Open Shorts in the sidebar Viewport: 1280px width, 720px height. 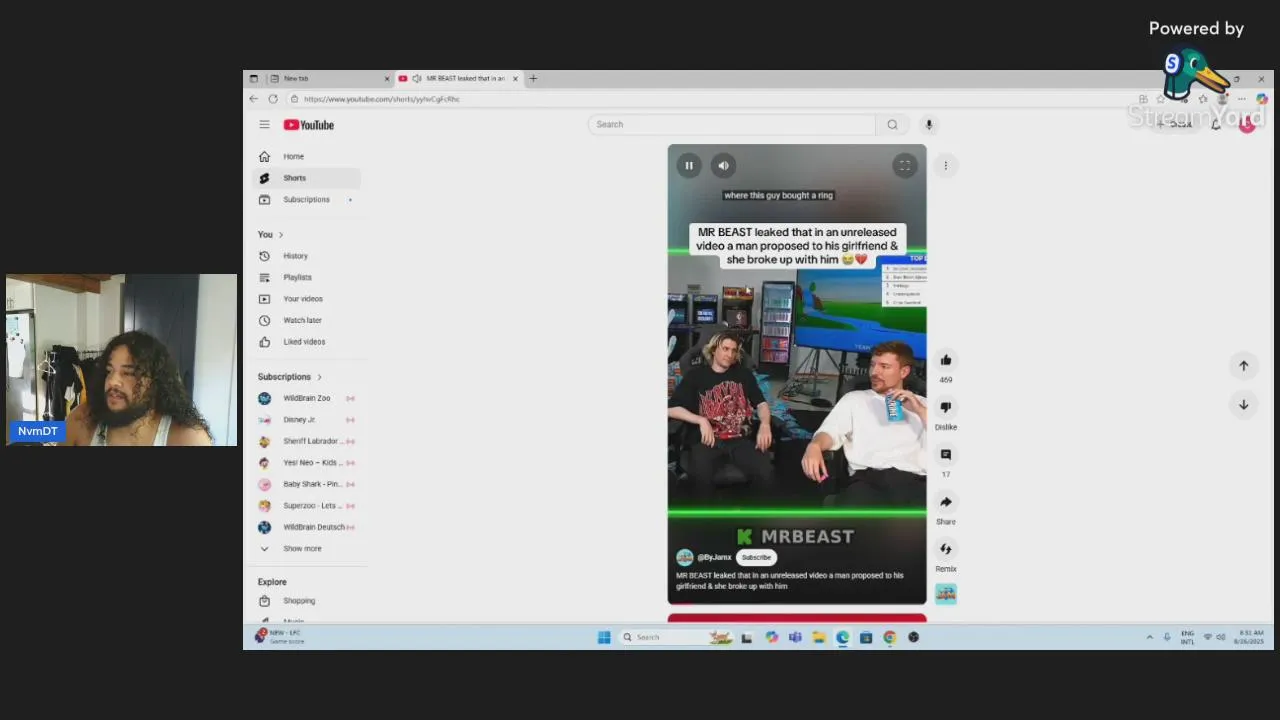306,178
